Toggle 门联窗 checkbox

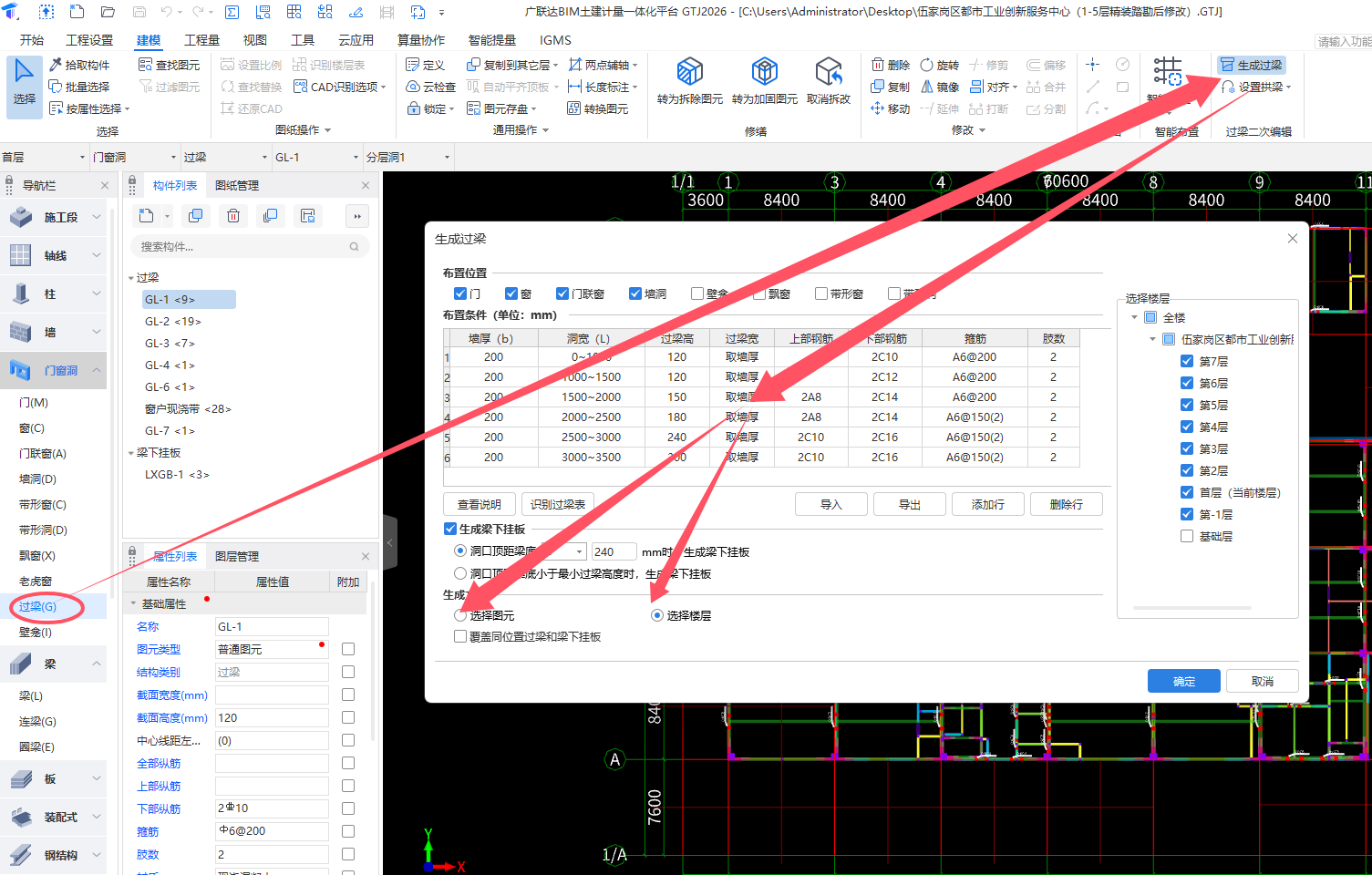[562, 293]
